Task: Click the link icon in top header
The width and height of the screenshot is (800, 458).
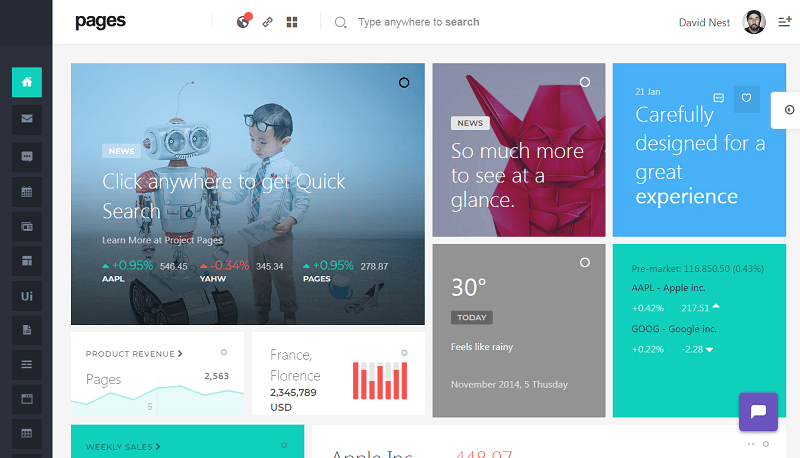Action: pos(267,22)
